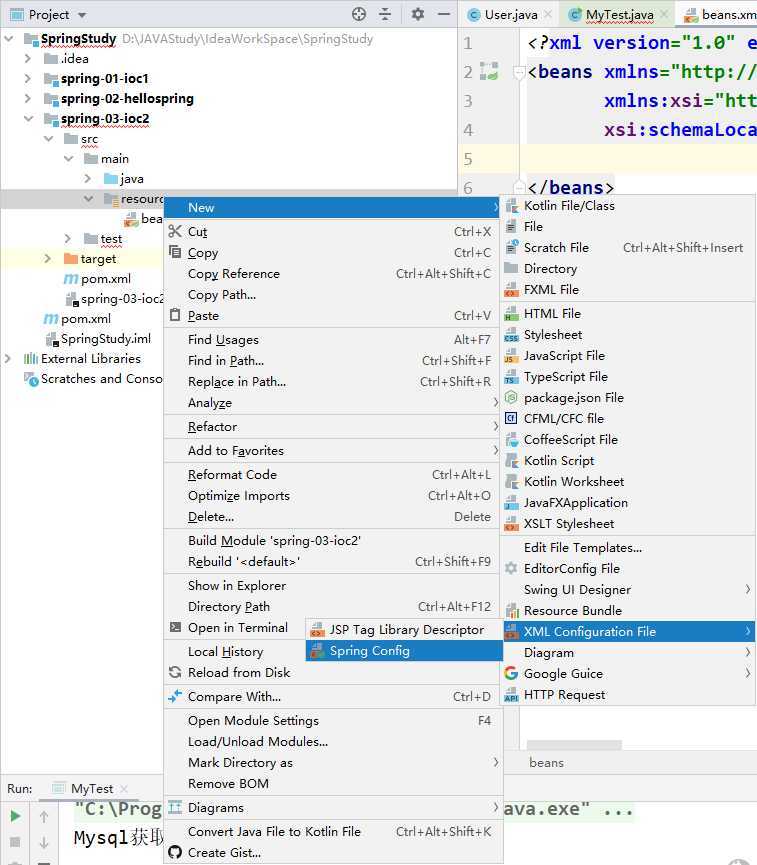Click the package.json File icon
The image size is (757, 865).
(511, 397)
